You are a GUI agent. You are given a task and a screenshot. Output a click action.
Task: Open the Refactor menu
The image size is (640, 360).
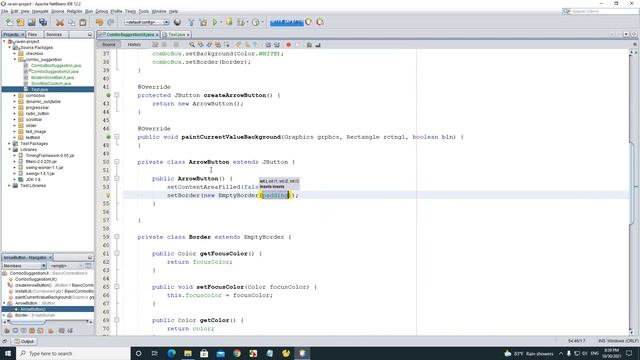point(74,11)
